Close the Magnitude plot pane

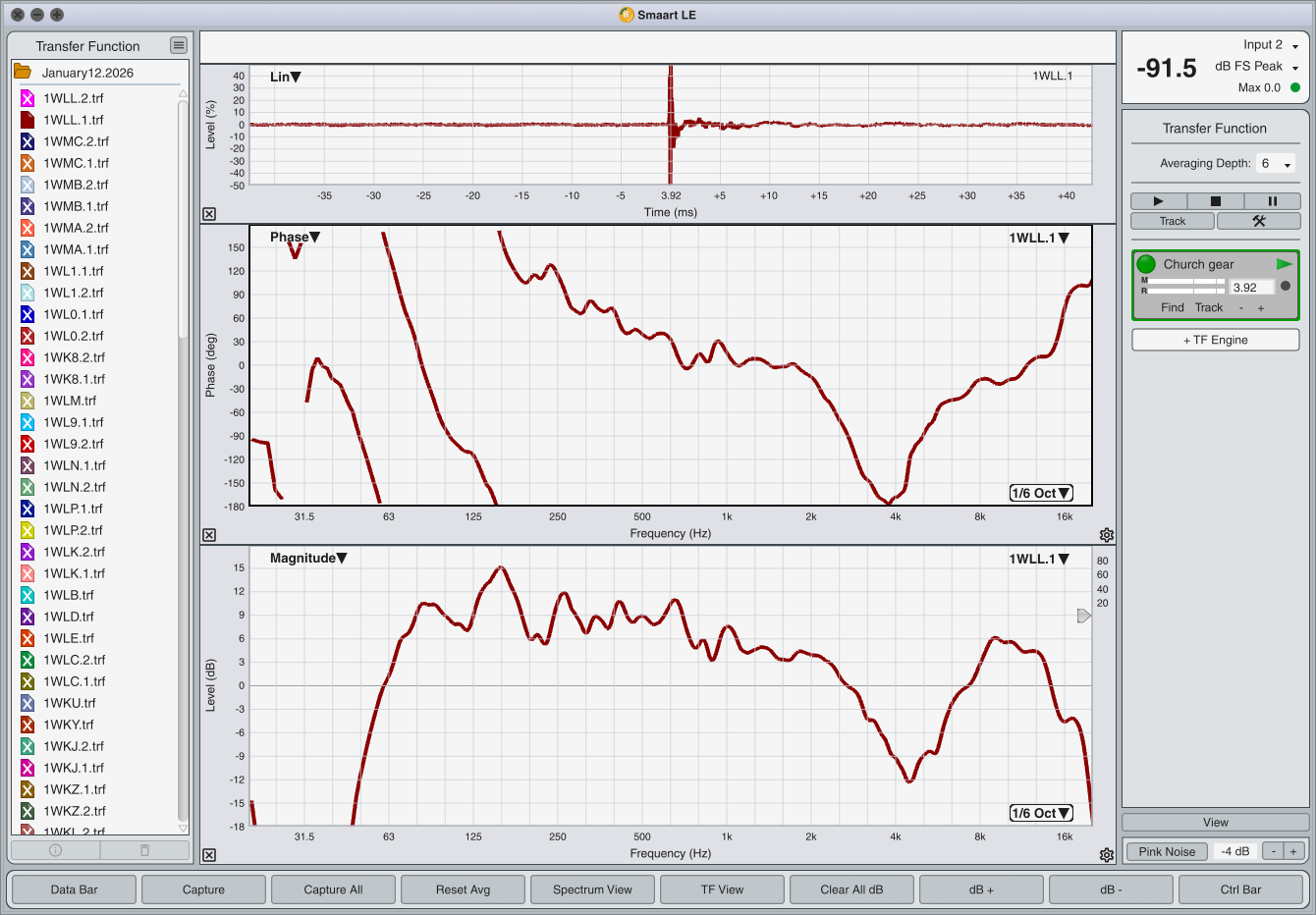pos(209,855)
